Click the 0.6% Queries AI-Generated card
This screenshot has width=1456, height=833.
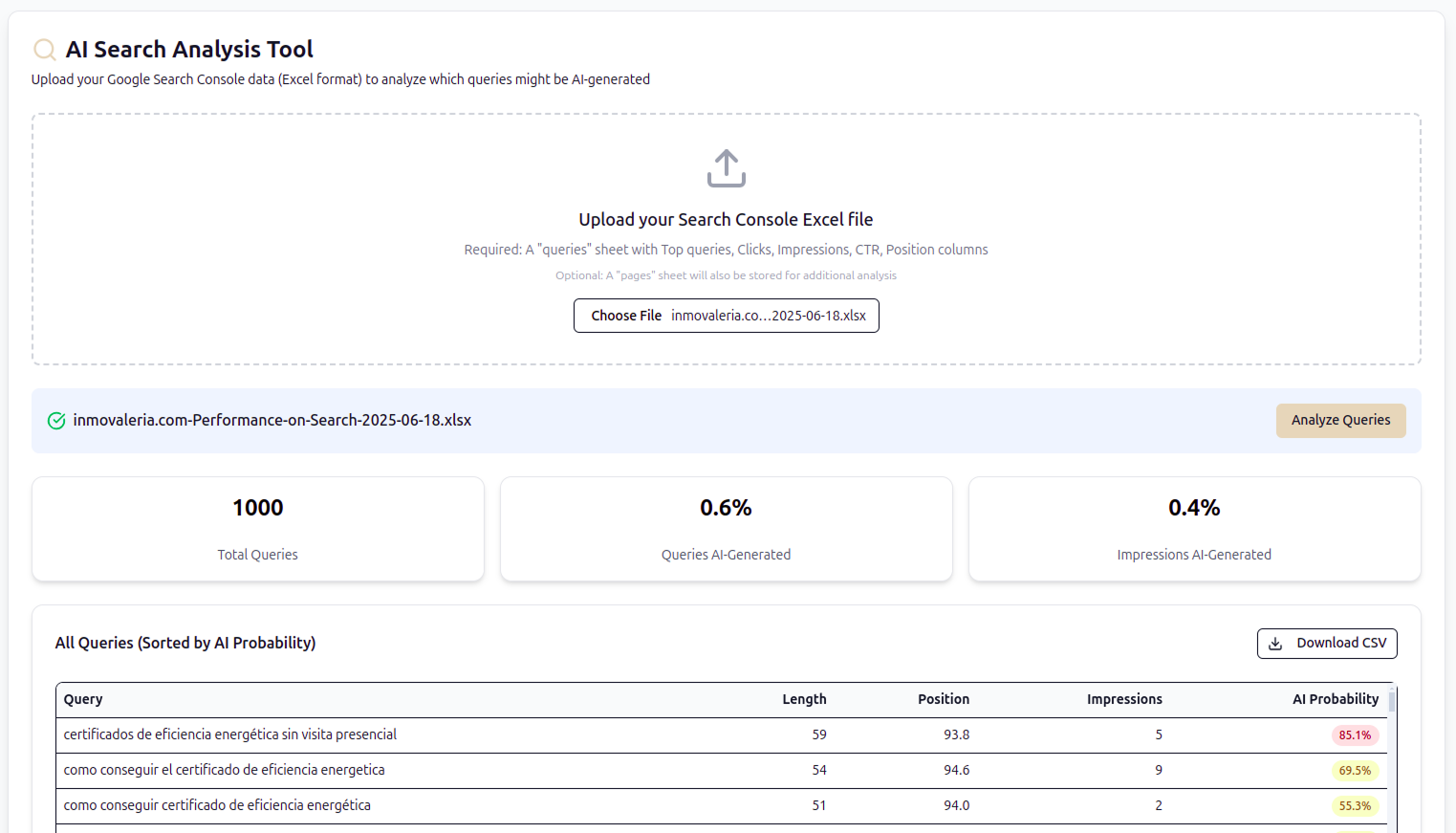click(x=727, y=529)
